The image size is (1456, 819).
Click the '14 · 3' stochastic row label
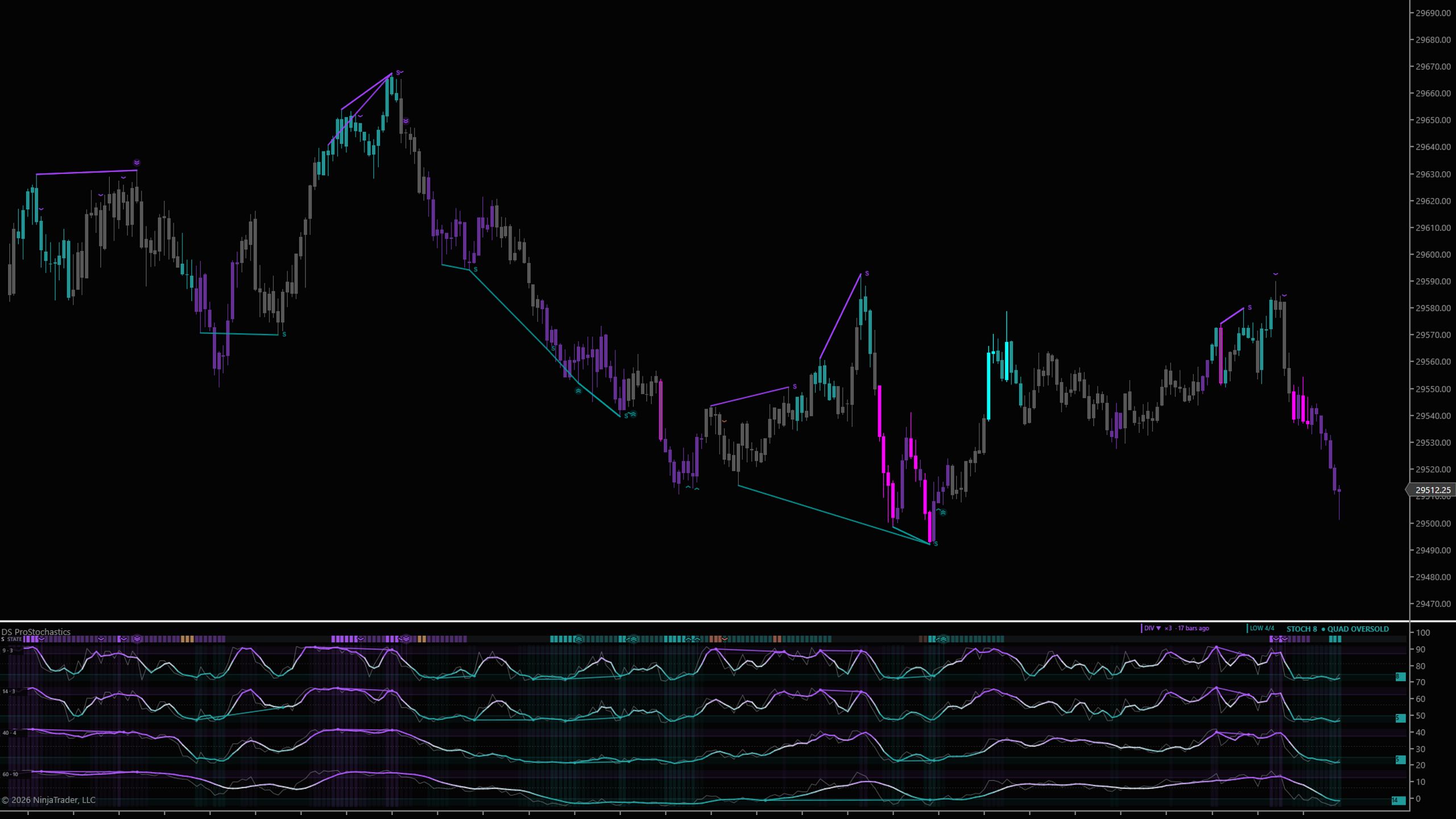coord(9,692)
